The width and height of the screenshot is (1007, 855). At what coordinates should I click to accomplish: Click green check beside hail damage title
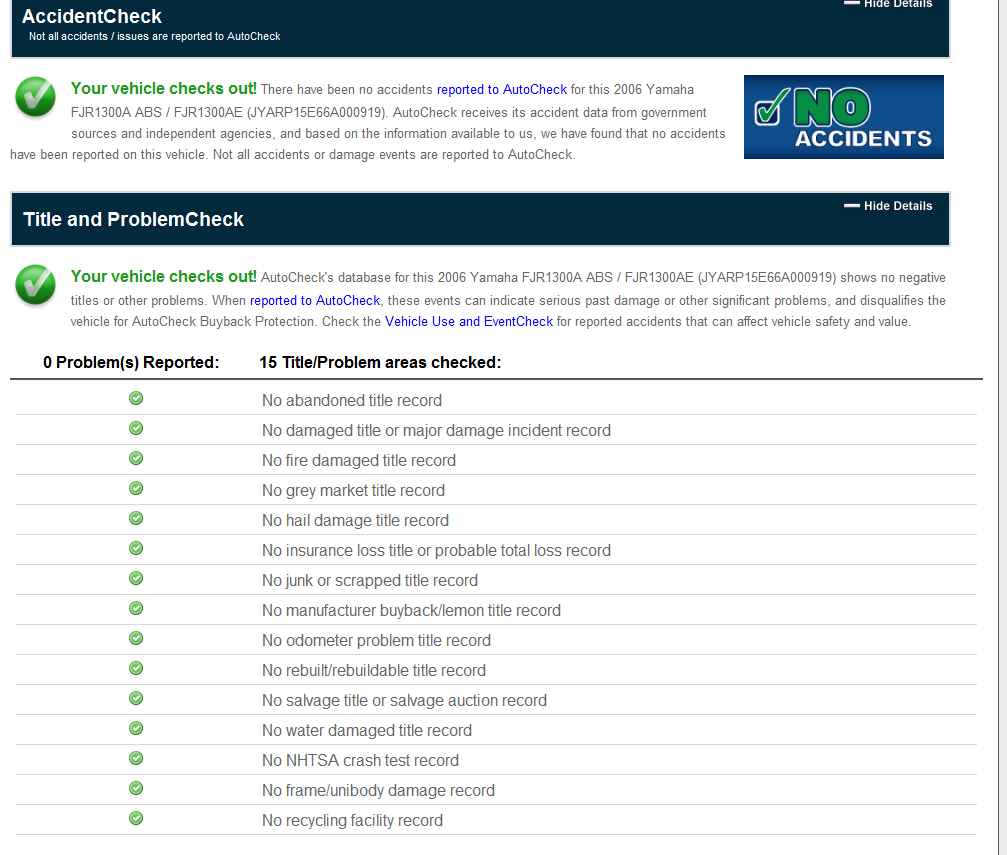point(136,518)
